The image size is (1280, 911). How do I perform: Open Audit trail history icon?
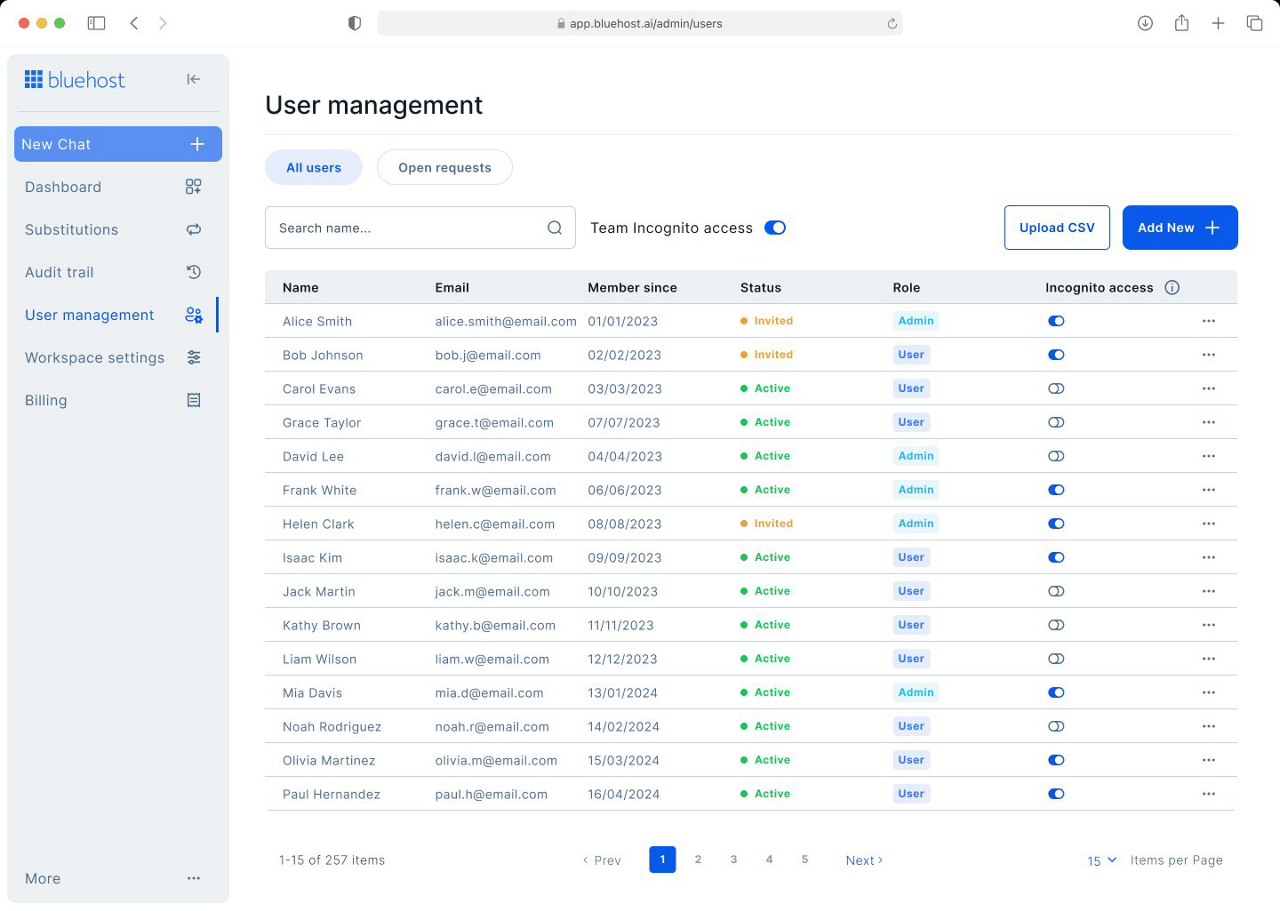194,272
